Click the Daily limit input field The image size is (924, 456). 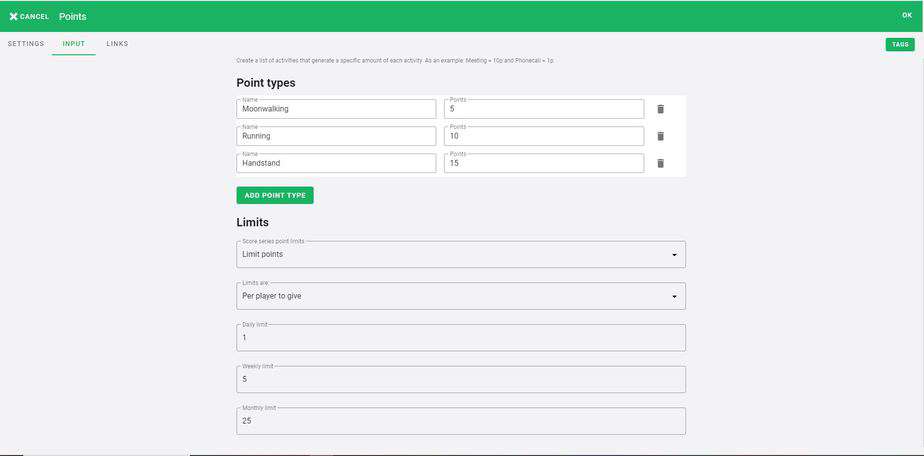(461, 338)
